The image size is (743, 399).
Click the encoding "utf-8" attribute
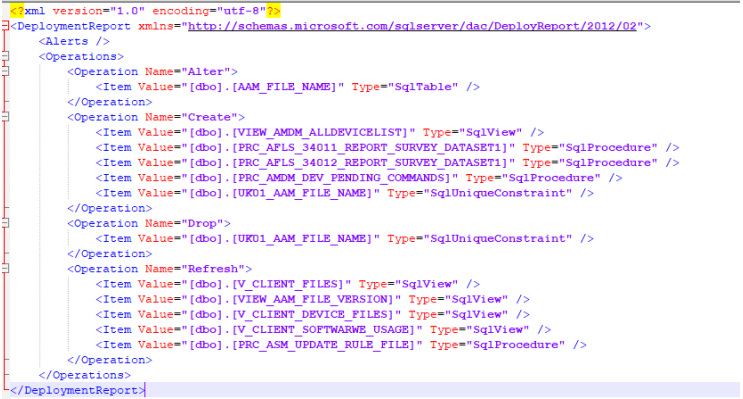pyautogui.click(x=209, y=10)
